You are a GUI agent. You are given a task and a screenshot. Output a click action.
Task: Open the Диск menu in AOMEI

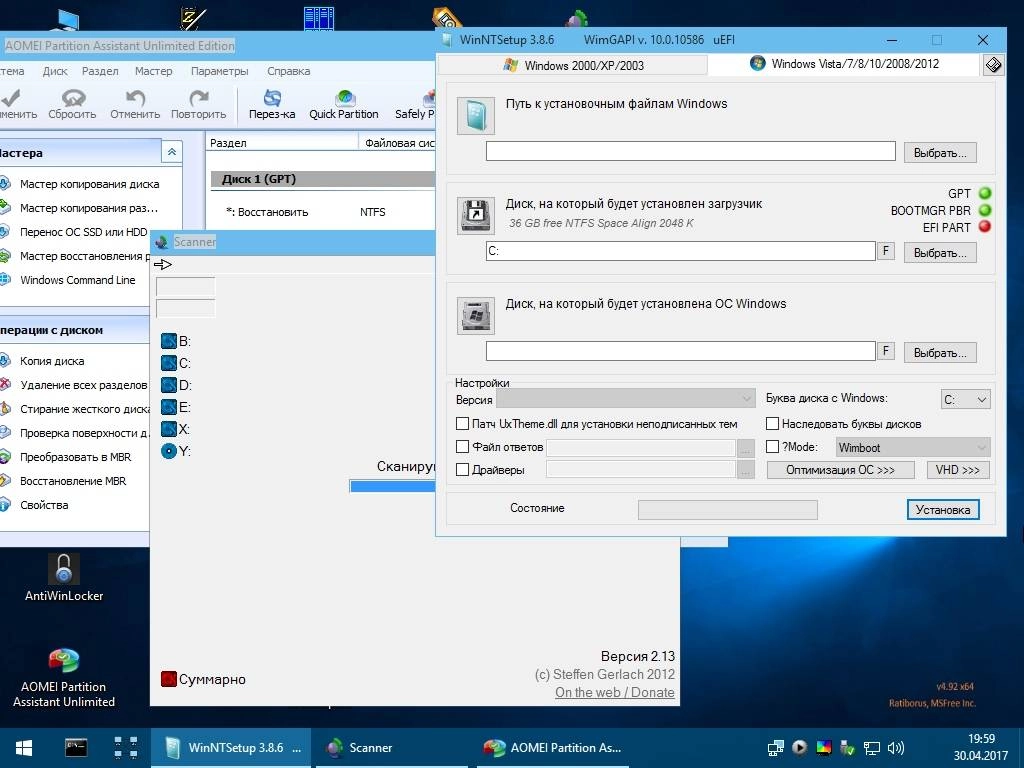pyautogui.click(x=55, y=71)
